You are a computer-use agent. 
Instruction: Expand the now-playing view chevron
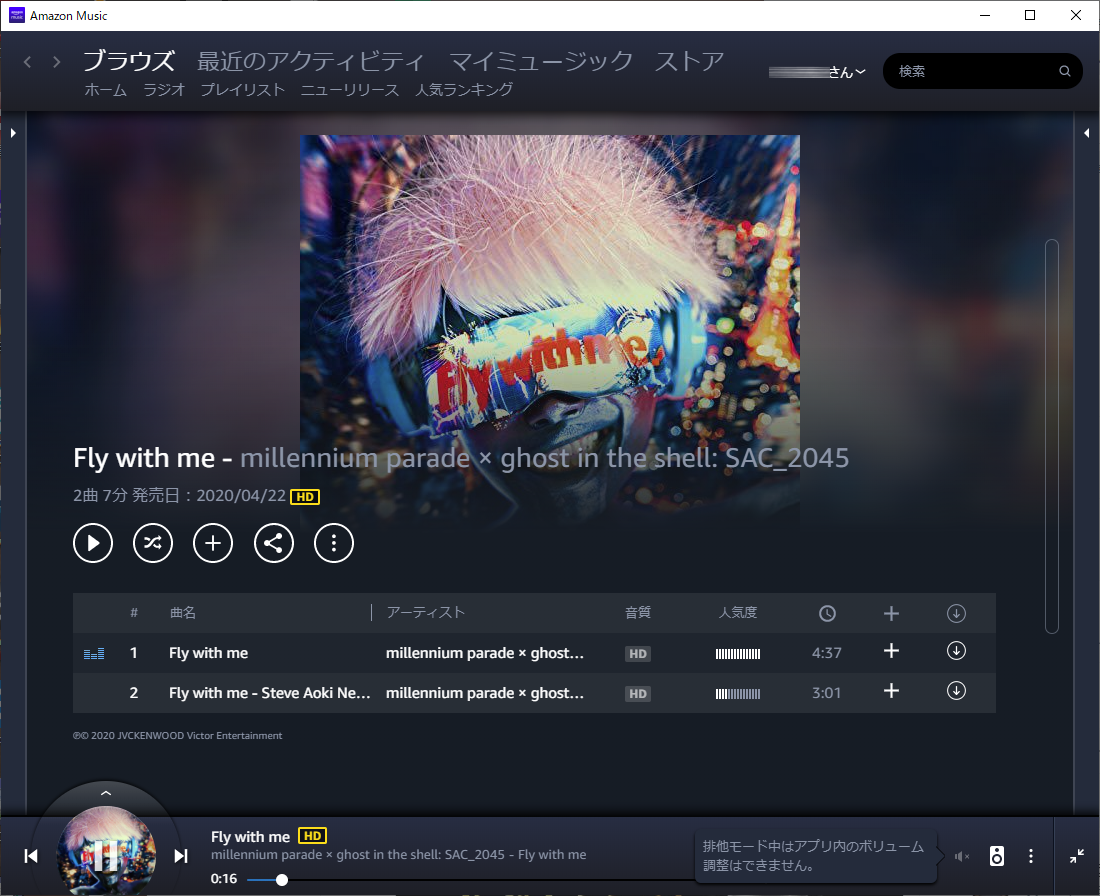tap(106, 793)
